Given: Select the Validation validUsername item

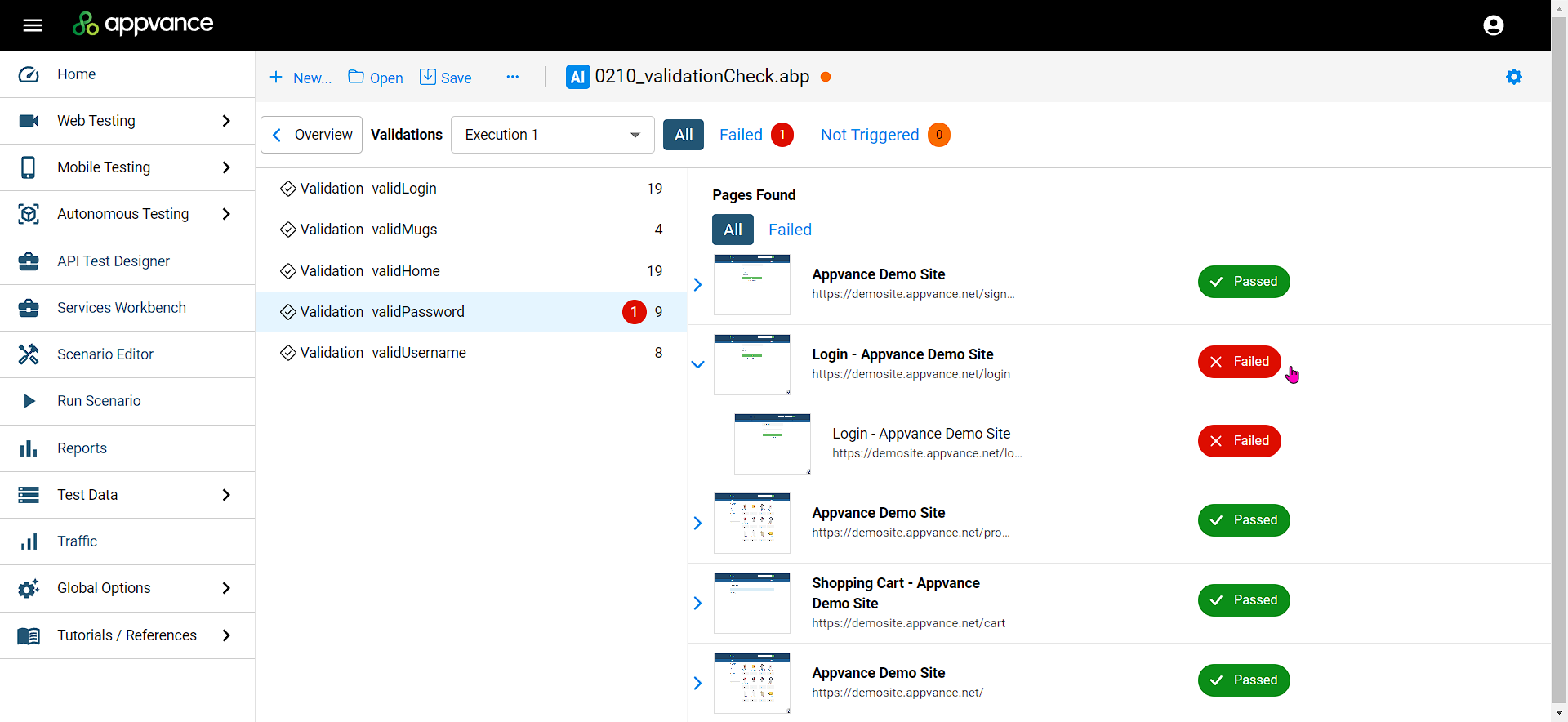Looking at the screenshot, I should click(383, 353).
